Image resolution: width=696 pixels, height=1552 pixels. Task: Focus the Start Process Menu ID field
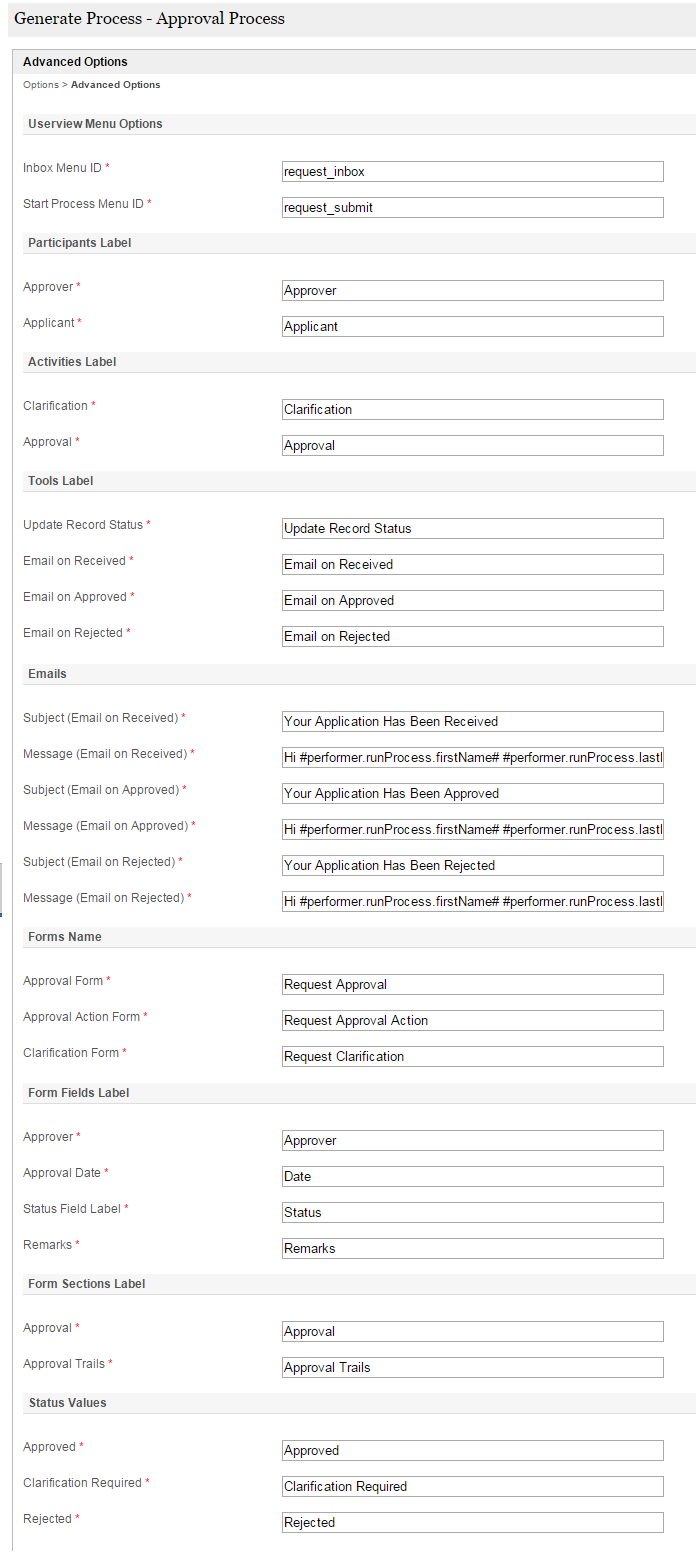tap(472, 208)
